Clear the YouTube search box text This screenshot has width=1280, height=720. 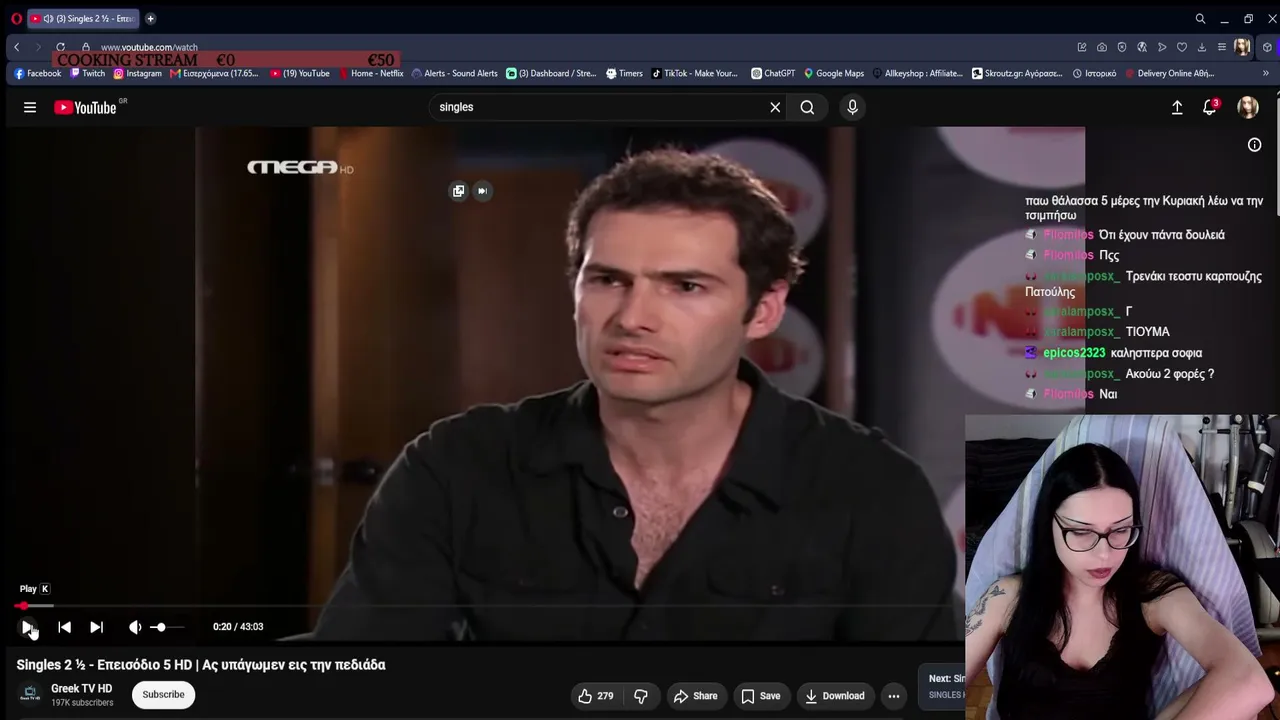click(775, 107)
